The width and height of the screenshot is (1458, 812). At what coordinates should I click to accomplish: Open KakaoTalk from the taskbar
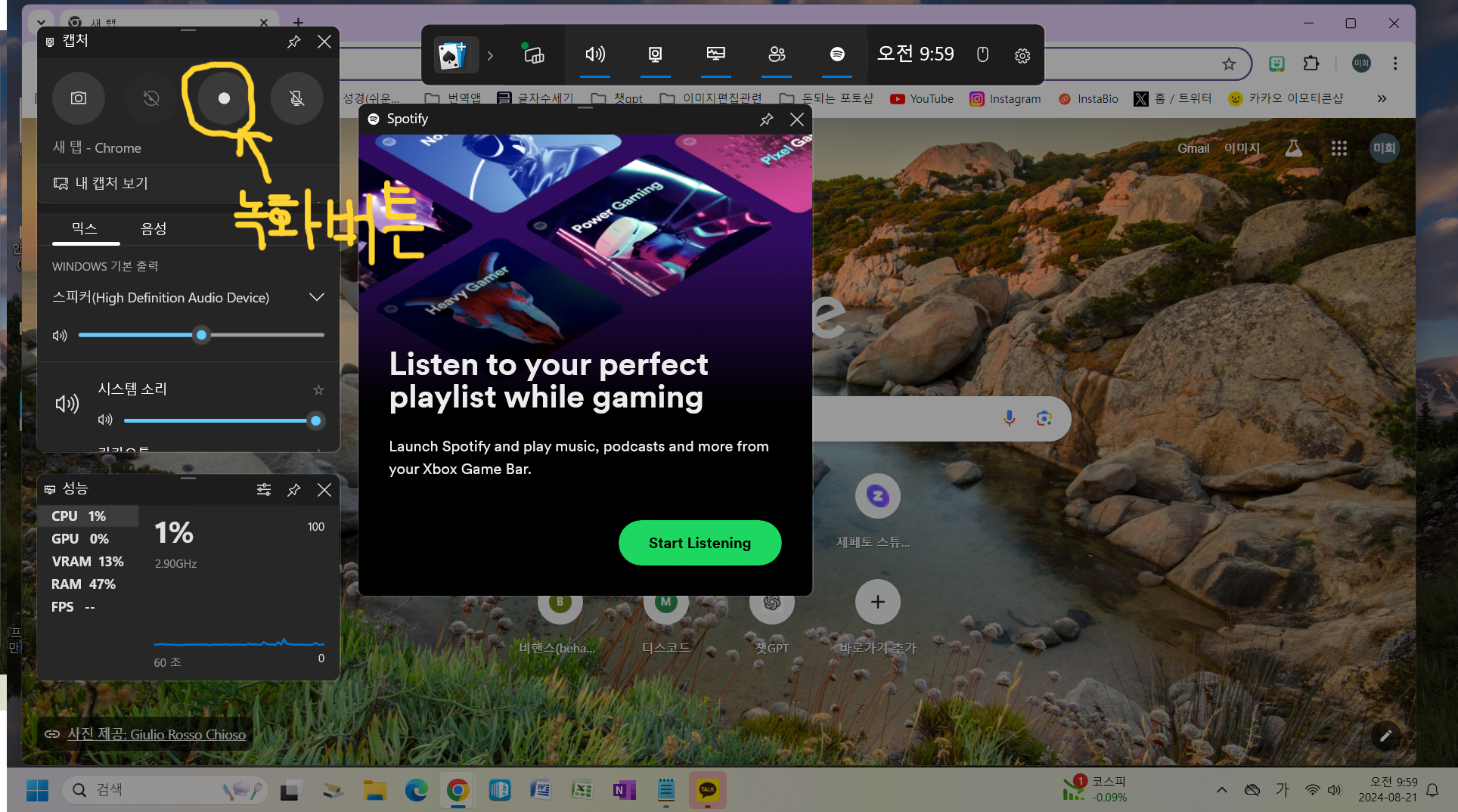(x=708, y=790)
